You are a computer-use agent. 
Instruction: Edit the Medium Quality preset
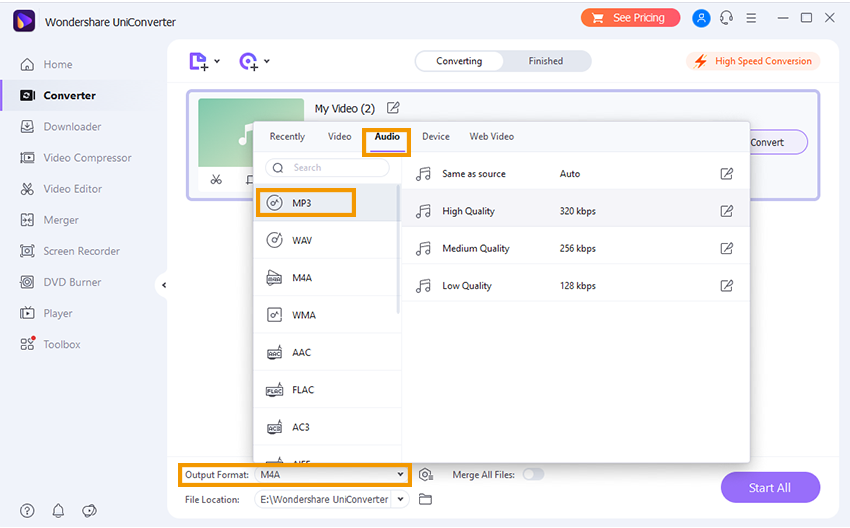(x=726, y=249)
